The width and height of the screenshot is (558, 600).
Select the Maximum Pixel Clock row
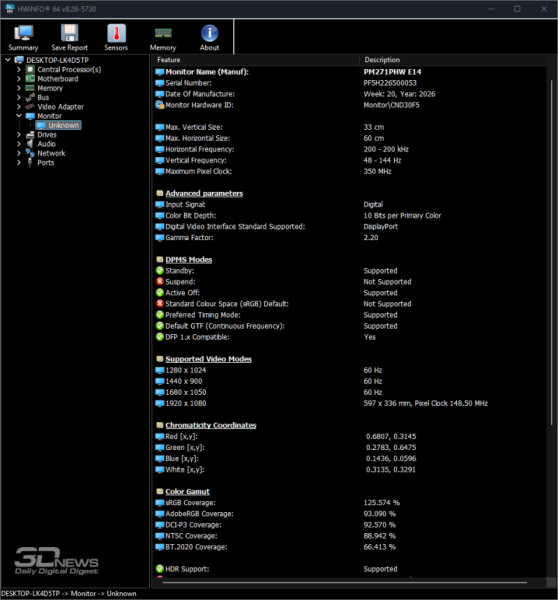point(350,171)
